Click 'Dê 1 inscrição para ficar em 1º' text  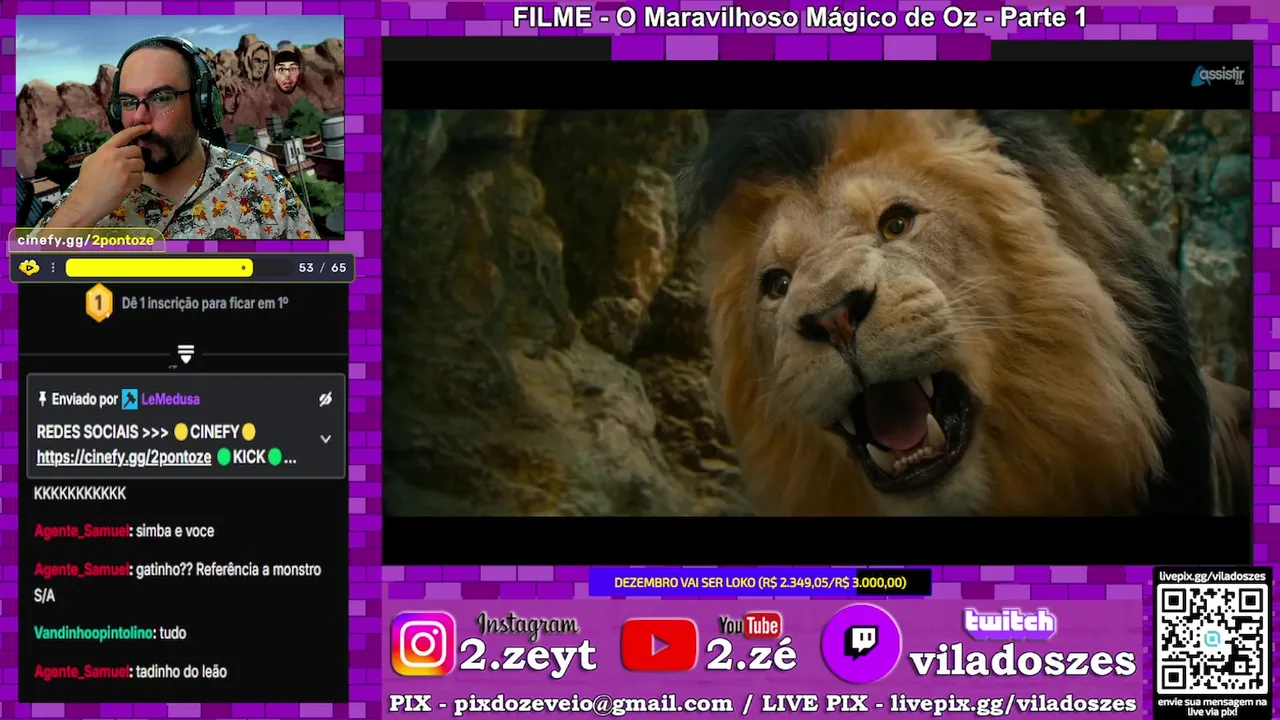[x=205, y=302]
